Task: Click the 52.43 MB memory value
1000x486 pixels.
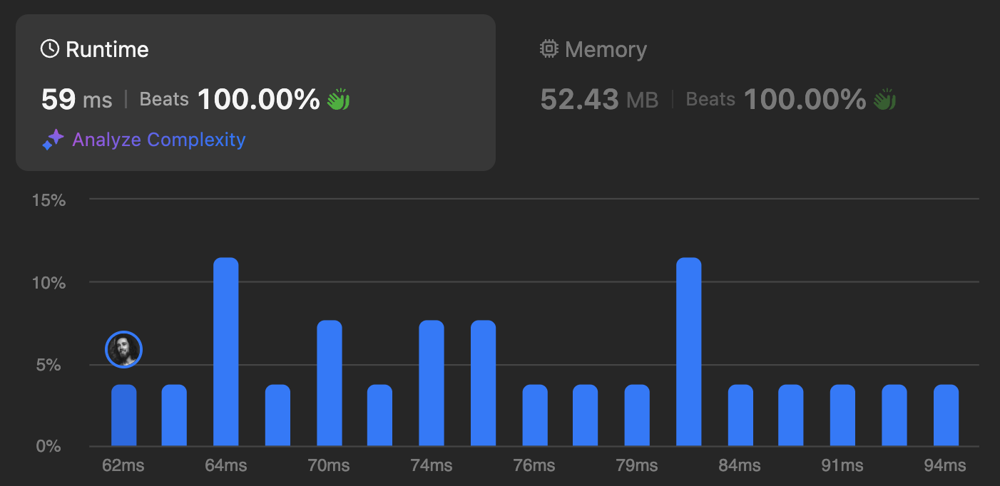Action: [x=596, y=99]
